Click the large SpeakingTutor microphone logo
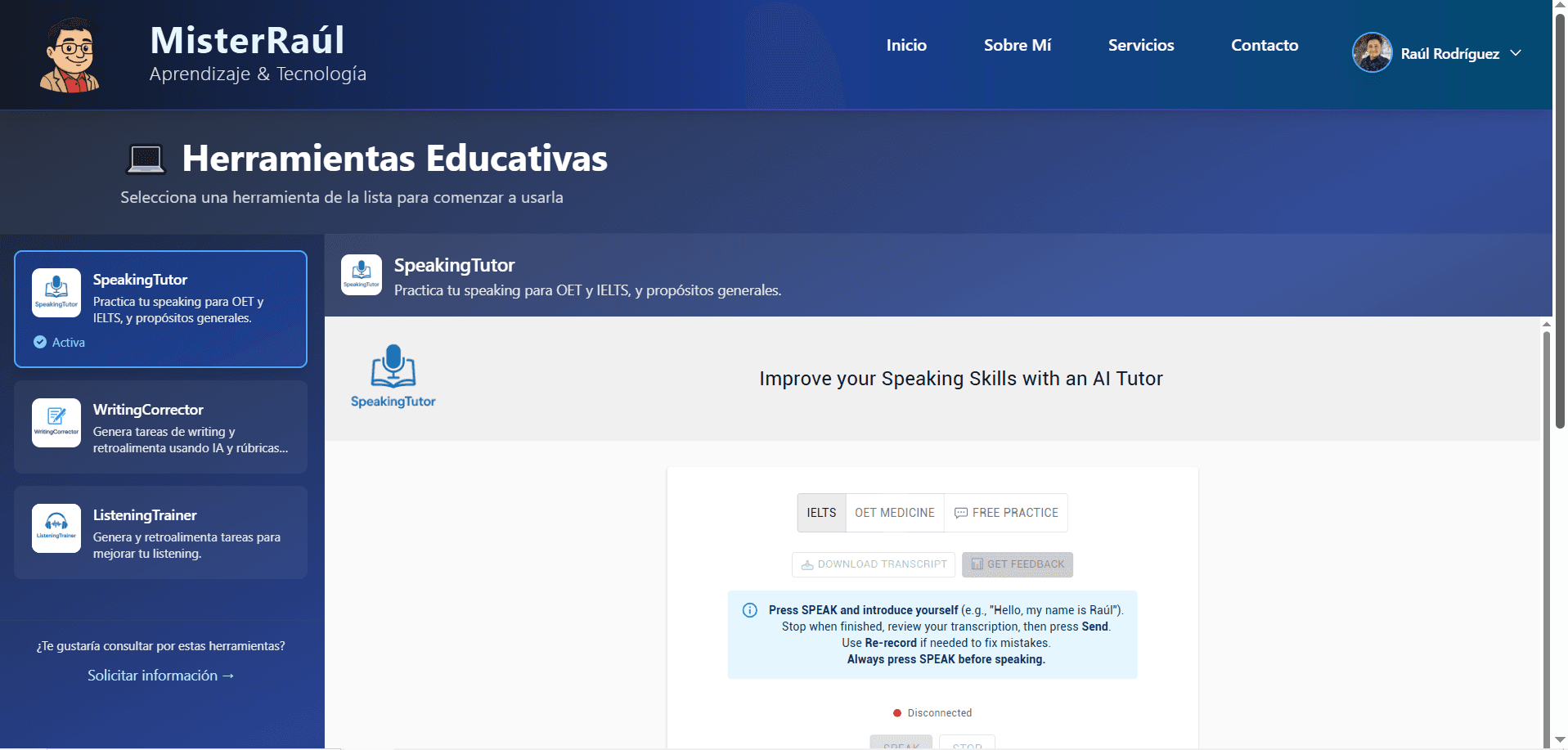Image resolution: width=1568 pixels, height=750 pixels. (x=393, y=376)
